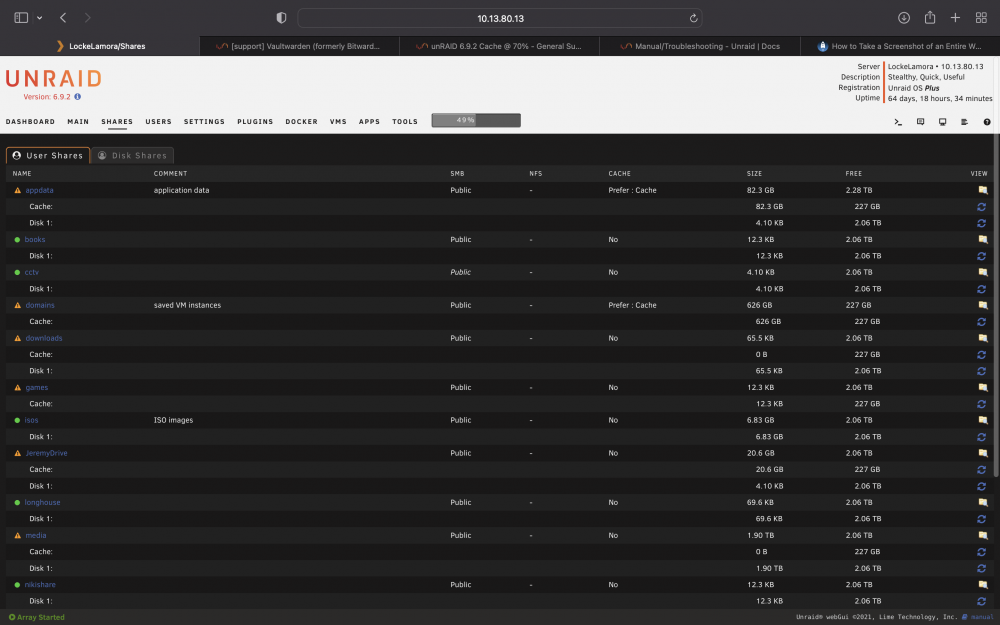Open the Apps menu

(369, 121)
